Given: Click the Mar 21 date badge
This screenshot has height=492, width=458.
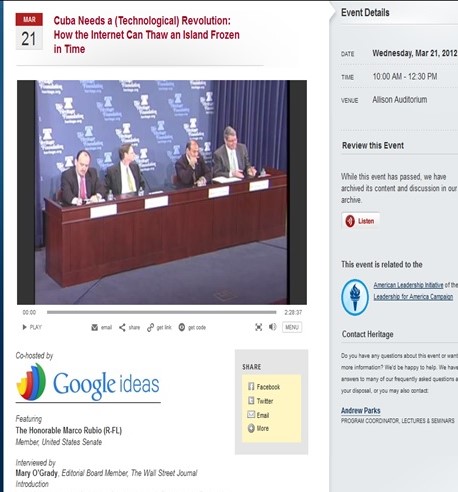Looking at the screenshot, I should pos(29,31).
